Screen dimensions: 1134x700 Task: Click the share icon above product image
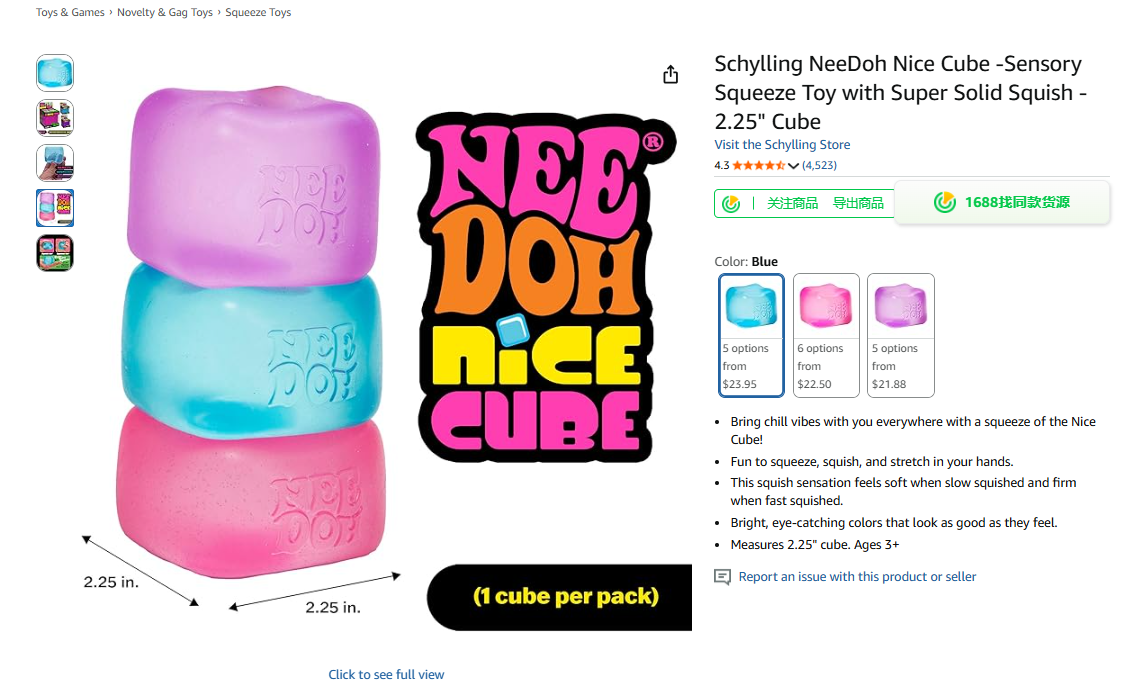tap(670, 75)
